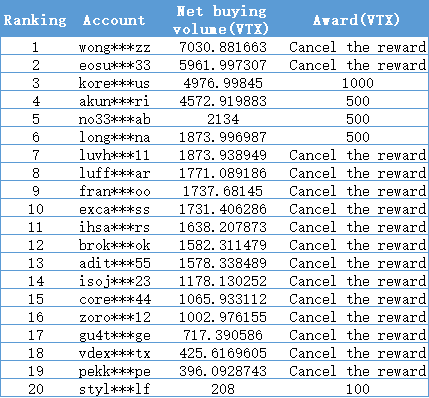Click volume value 1771.089186

pos(223,173)
